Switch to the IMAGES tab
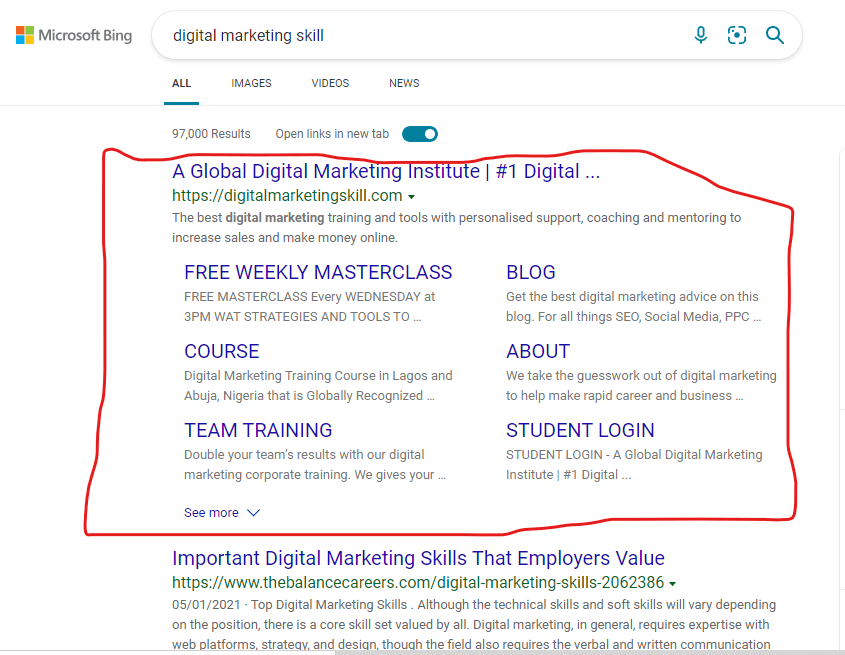Viewport: 845px width, 655px height. (251, 83)
